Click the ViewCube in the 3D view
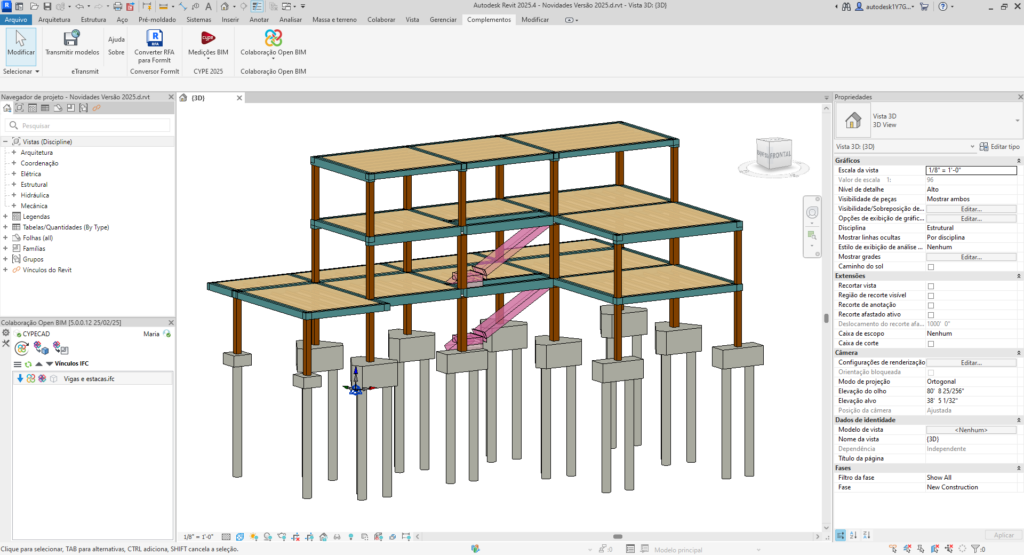The image size is (1024, 555). tap(775, 155)
